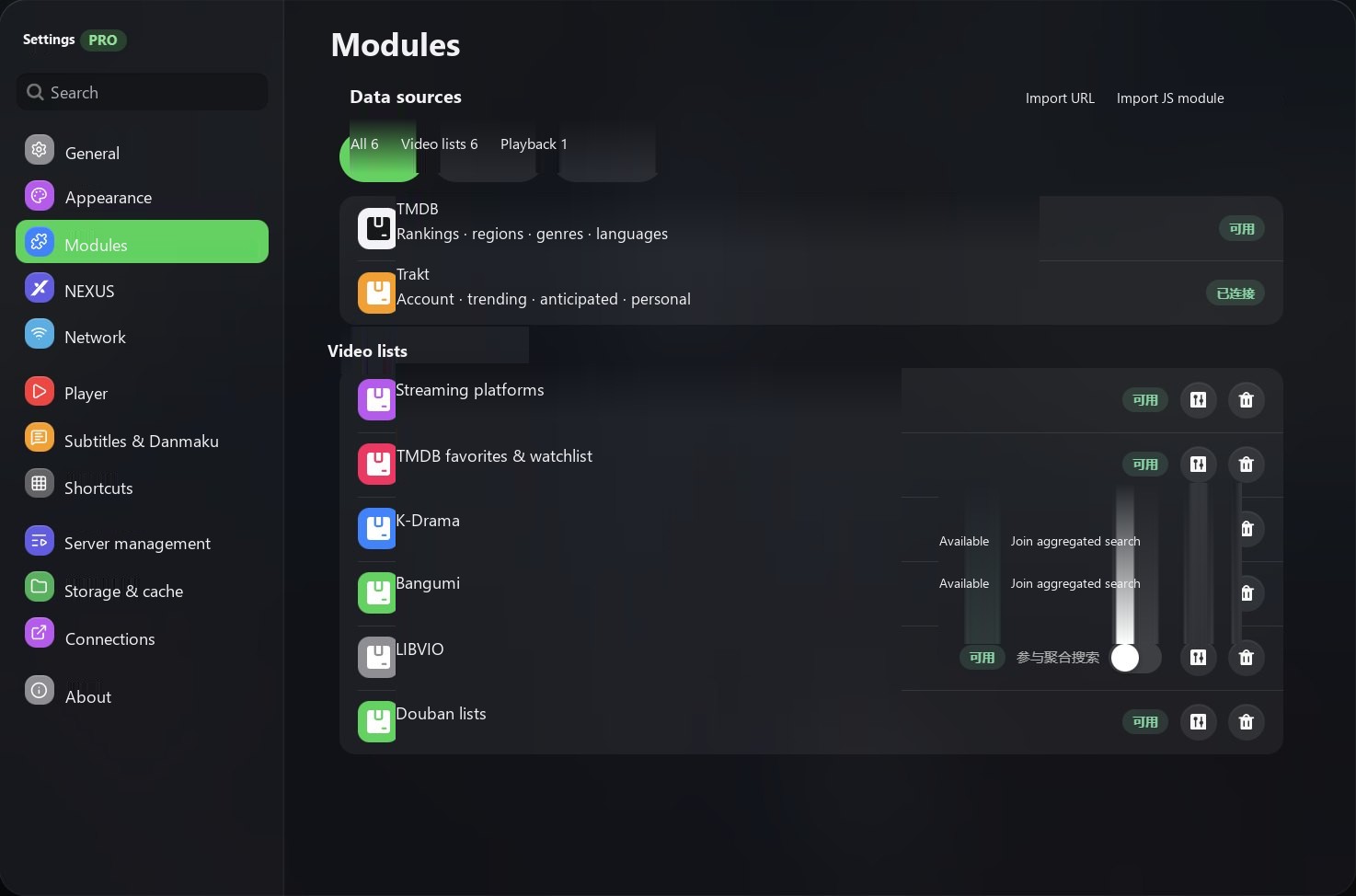Click Import JS module button
Viewport: 1356px width, 896px height.
pyautogui.click(x=1170, y=98)
